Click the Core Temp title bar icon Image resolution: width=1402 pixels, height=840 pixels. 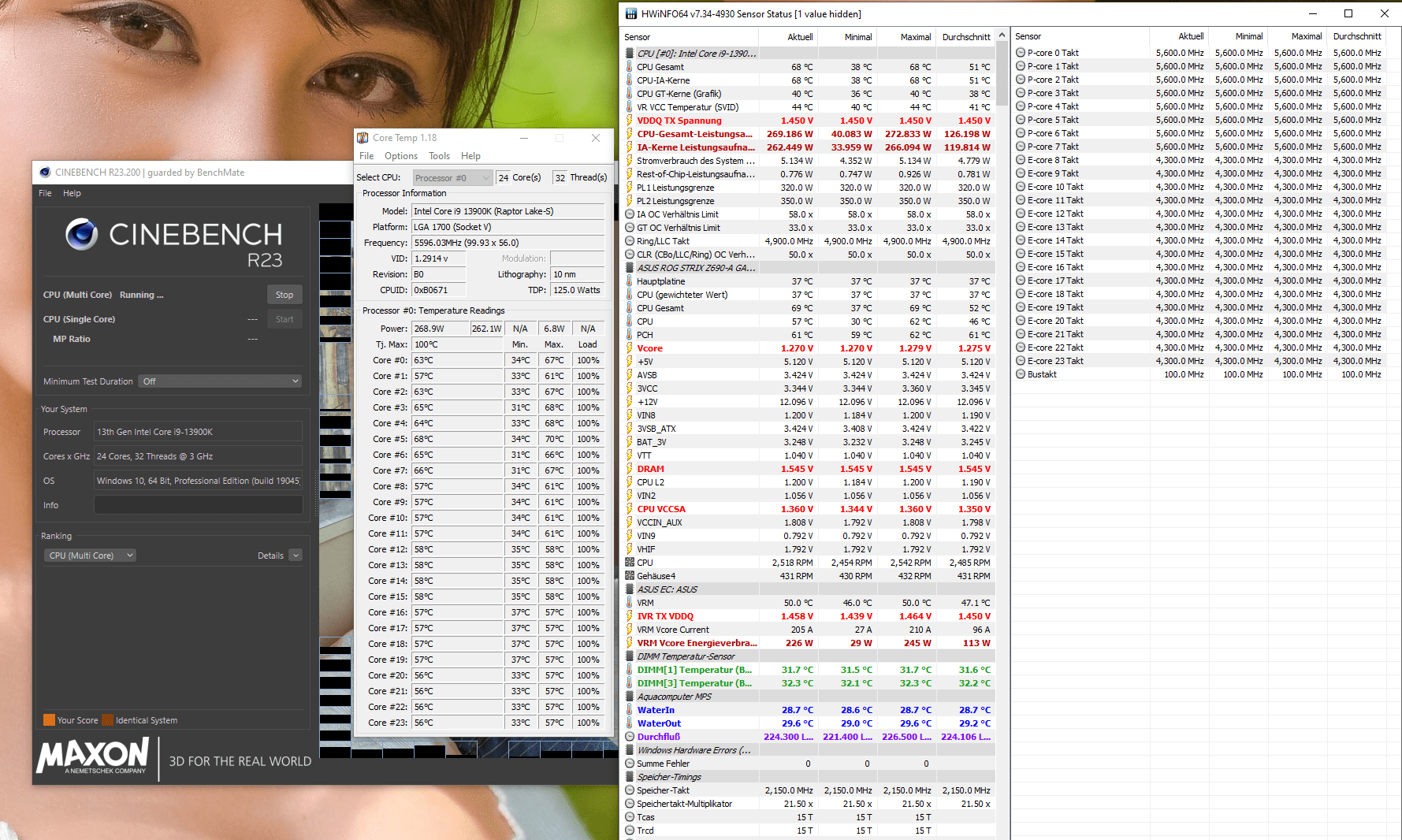363,138
